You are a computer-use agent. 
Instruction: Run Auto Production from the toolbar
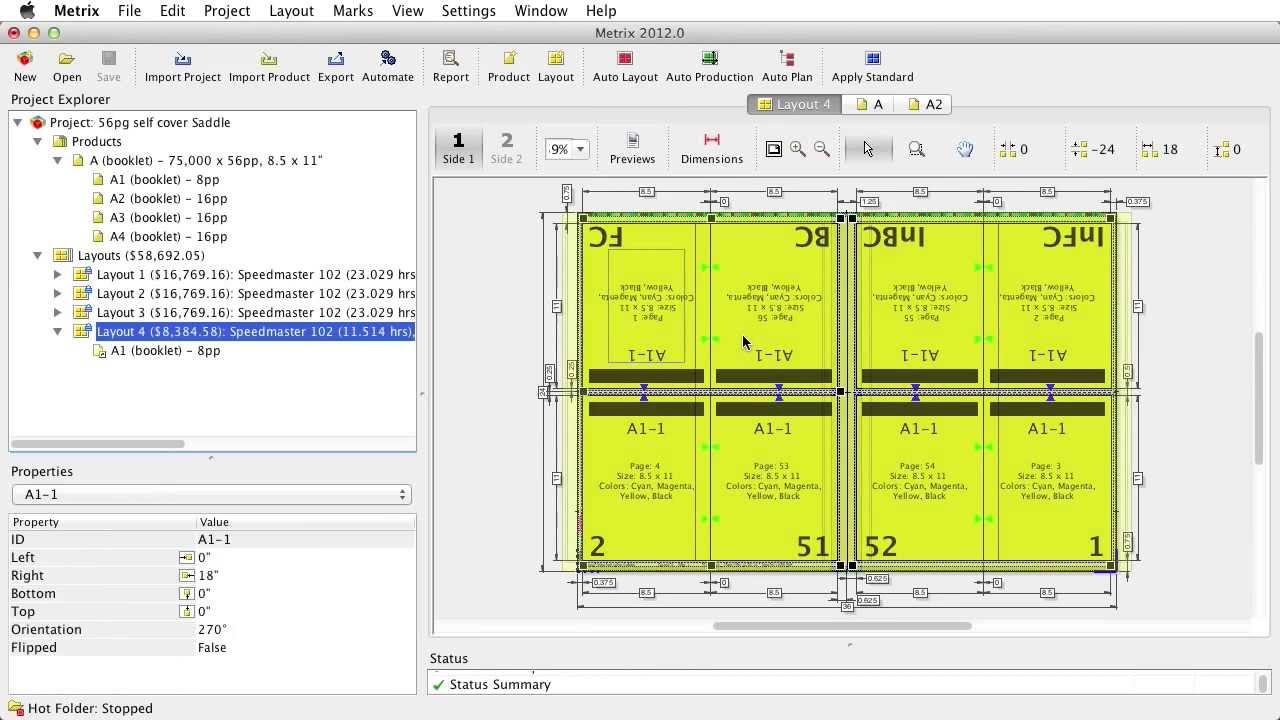pos(710,66)
